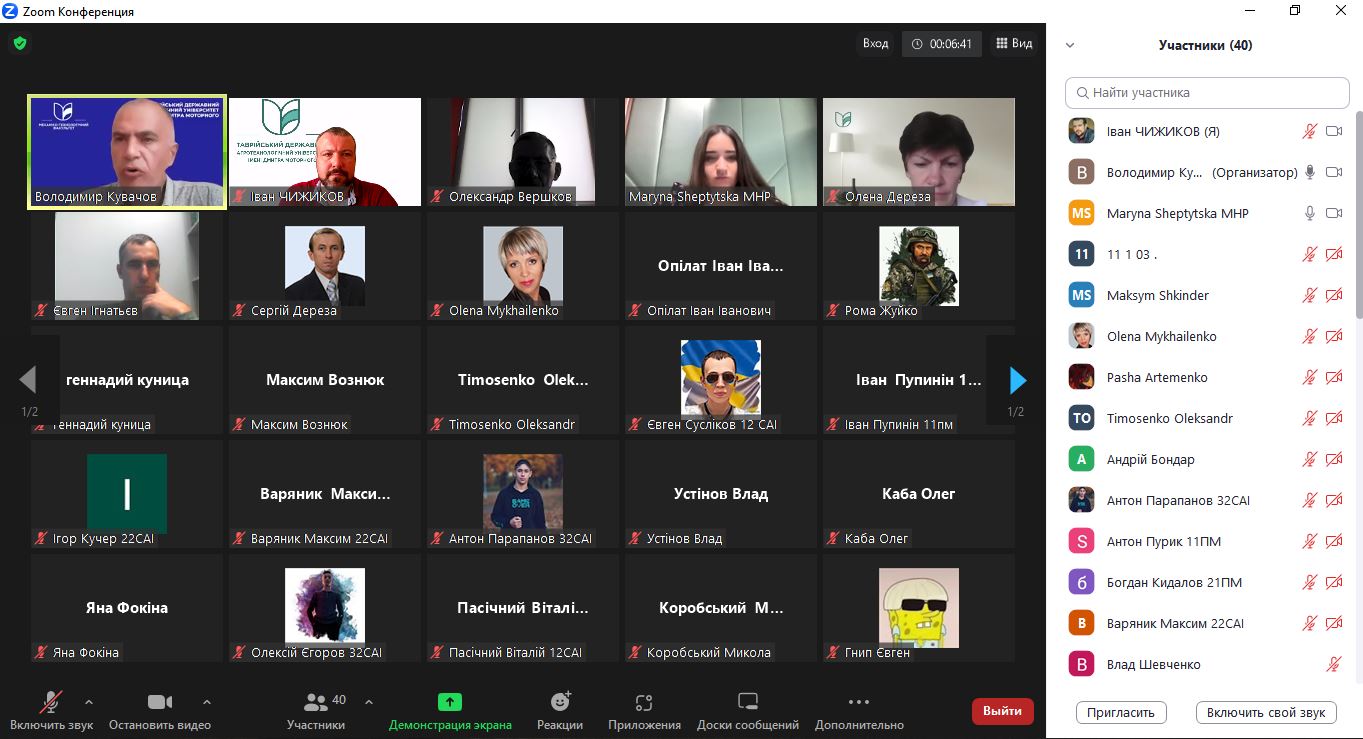Open the Реакции menu

(x=560, y=711)
